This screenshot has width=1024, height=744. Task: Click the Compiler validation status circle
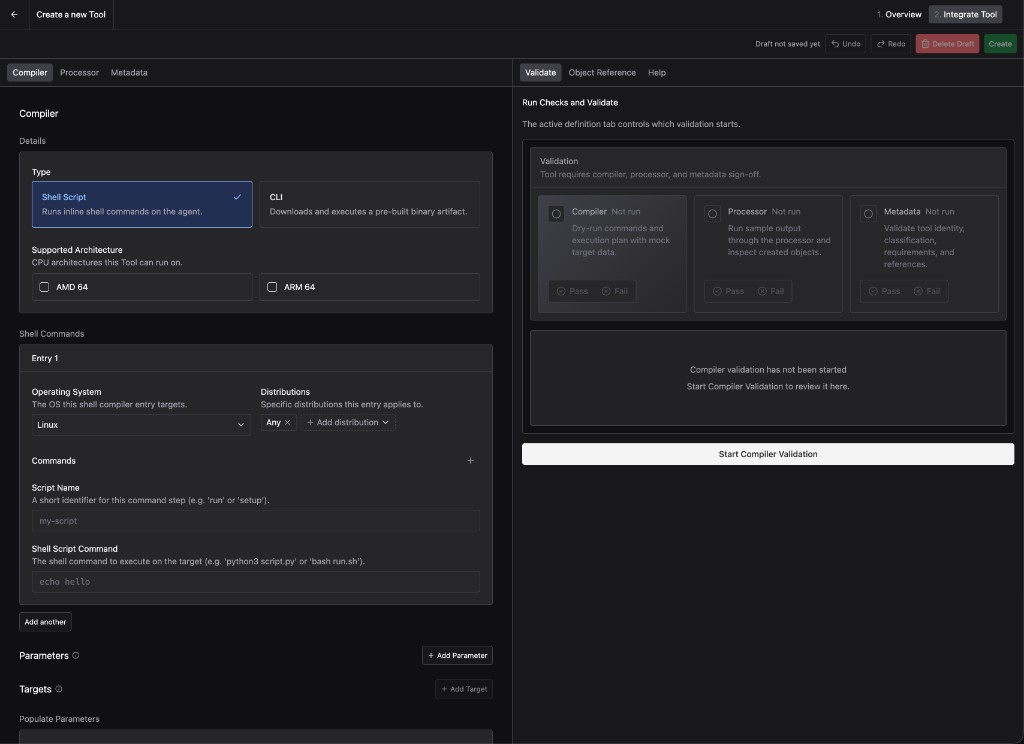[556, 214]
